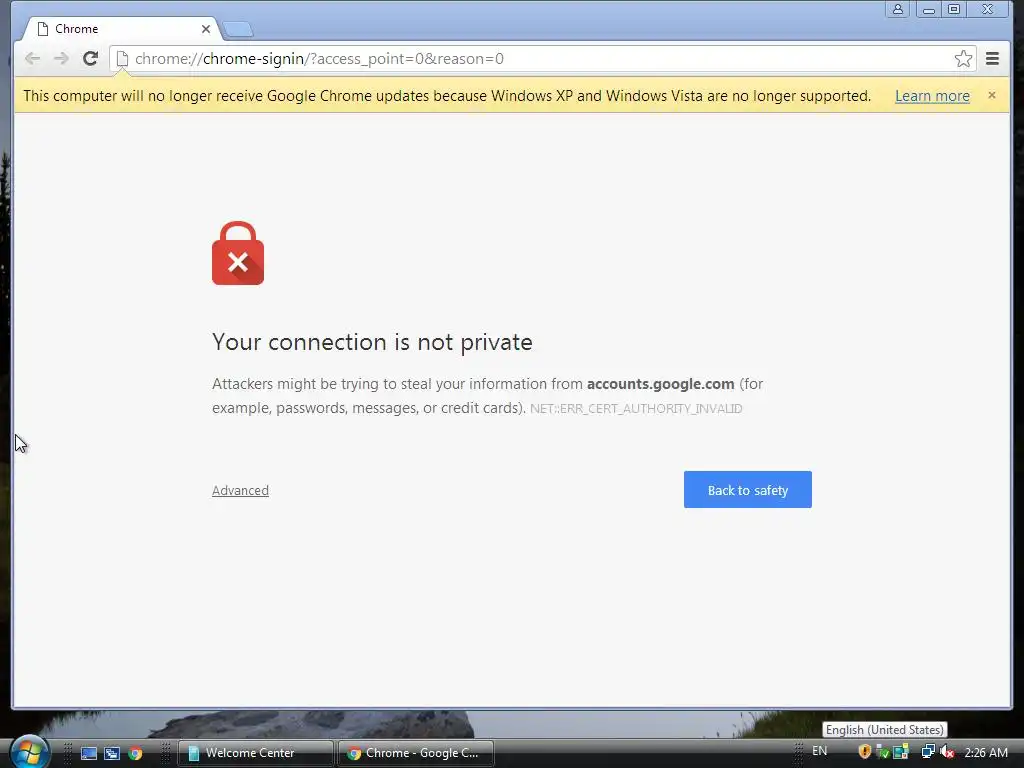Viewport: 1024px width, 768px height.
Task: Open the Chrome profile avatar button
Action: click(x=898, y=9)
